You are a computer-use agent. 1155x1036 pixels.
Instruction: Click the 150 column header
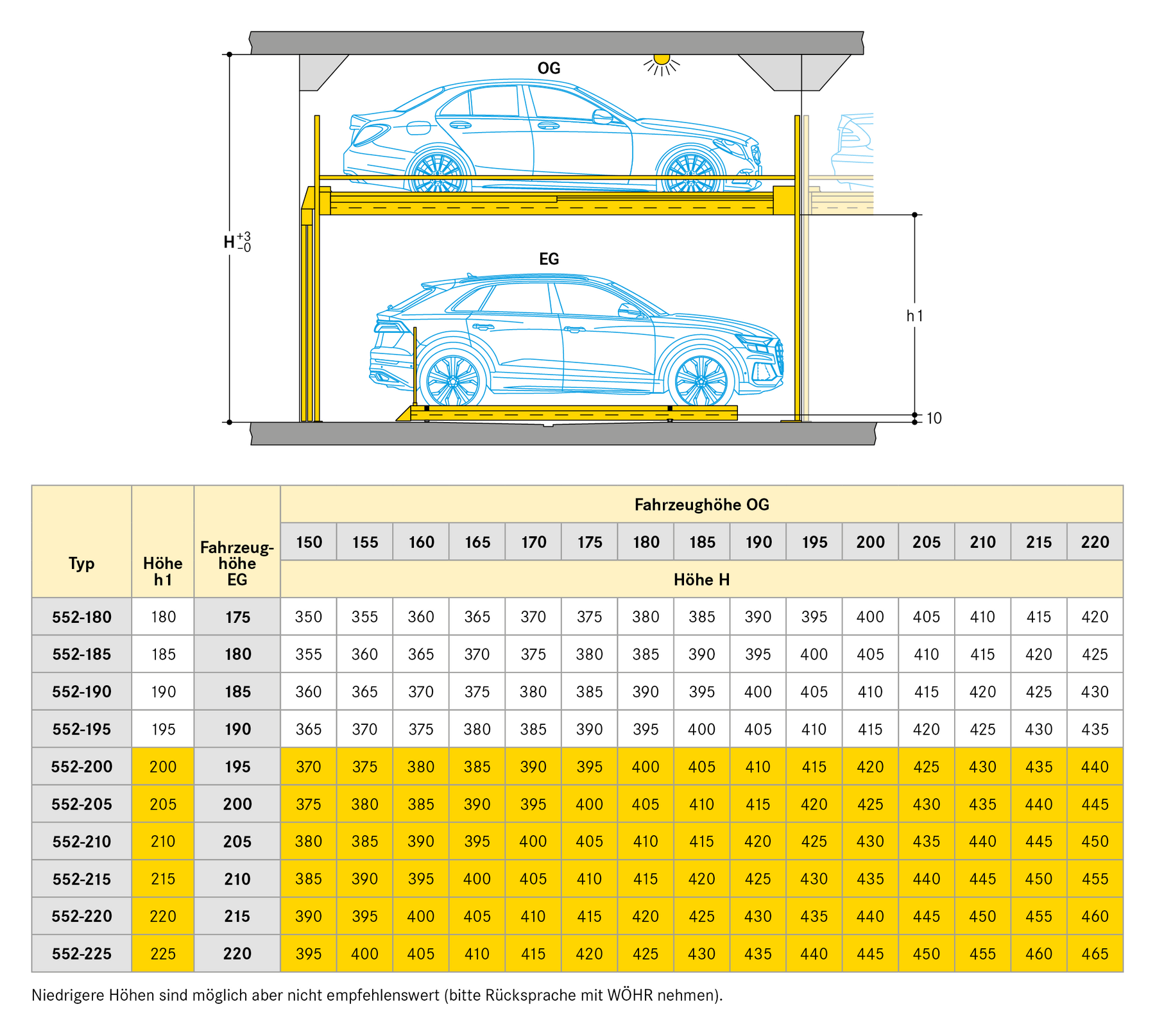pyautogui.click(x=309, y=542)
